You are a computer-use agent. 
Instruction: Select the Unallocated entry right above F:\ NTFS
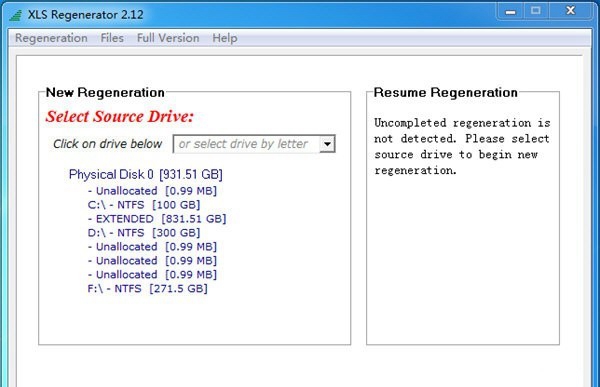tap(152, 274)
